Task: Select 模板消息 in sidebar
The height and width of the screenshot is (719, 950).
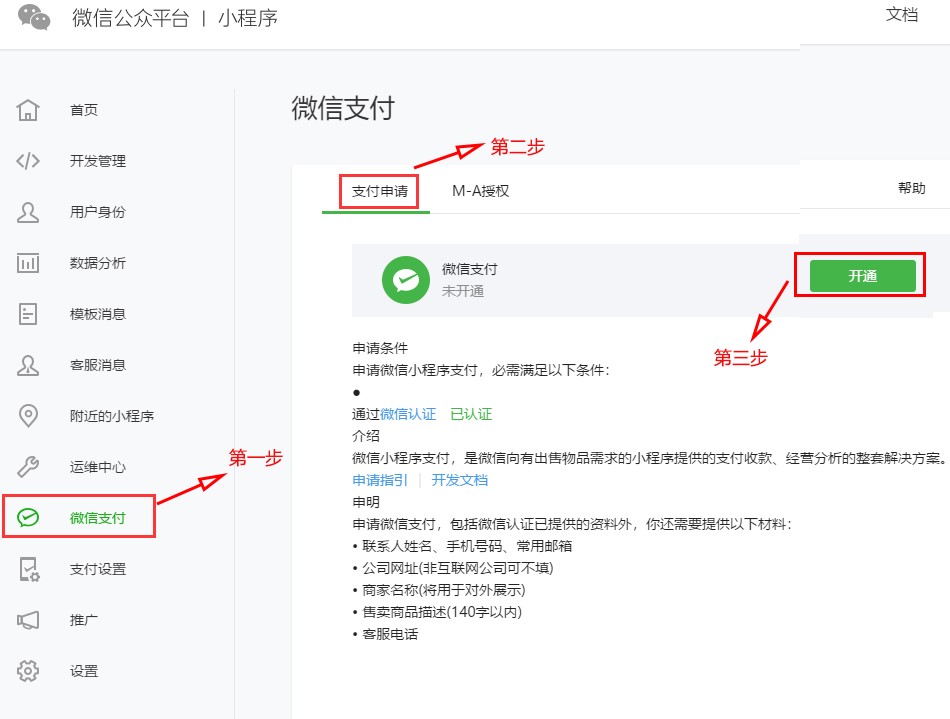Action: [98, 314]
